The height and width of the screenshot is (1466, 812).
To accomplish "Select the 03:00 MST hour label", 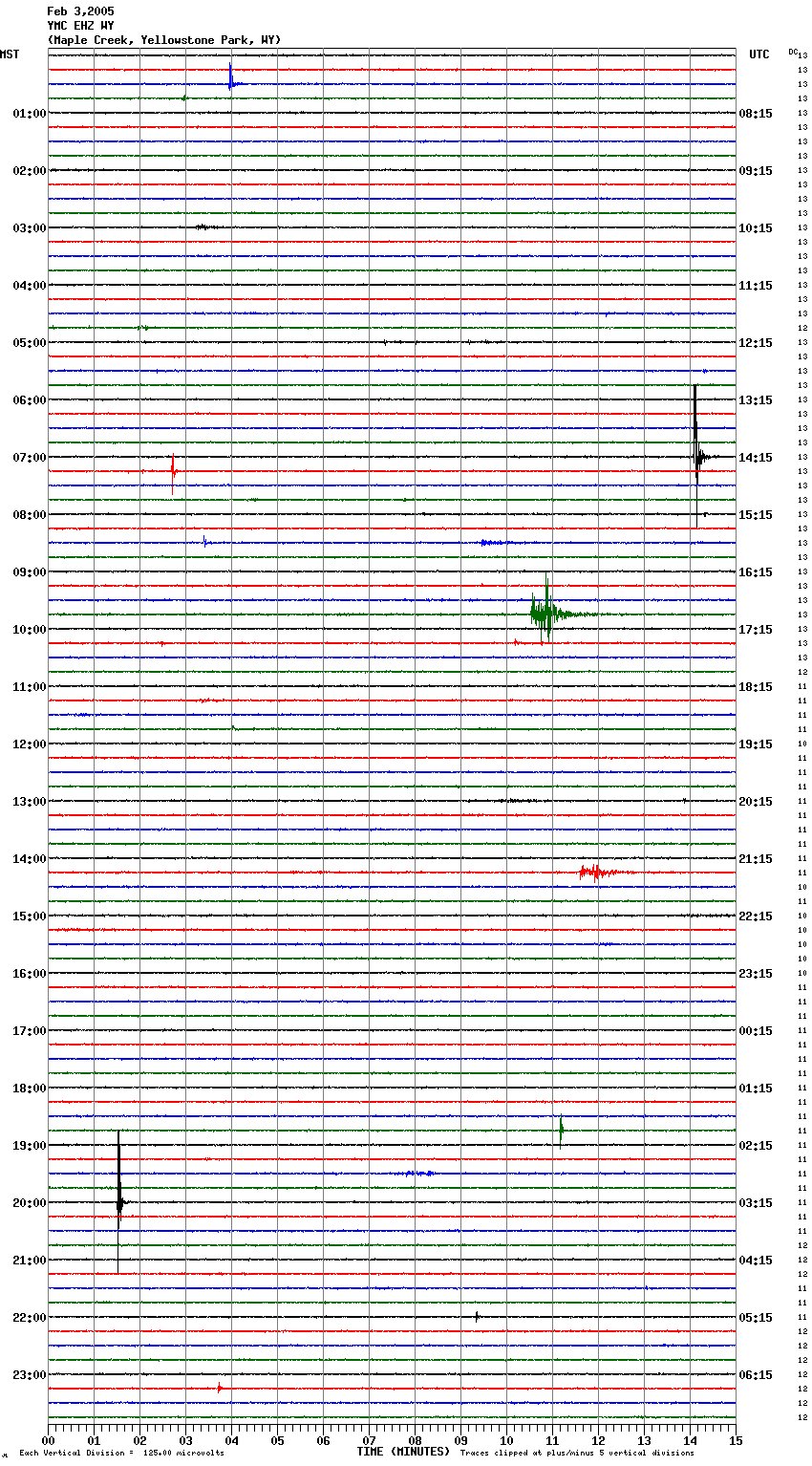I will [30, 228].
